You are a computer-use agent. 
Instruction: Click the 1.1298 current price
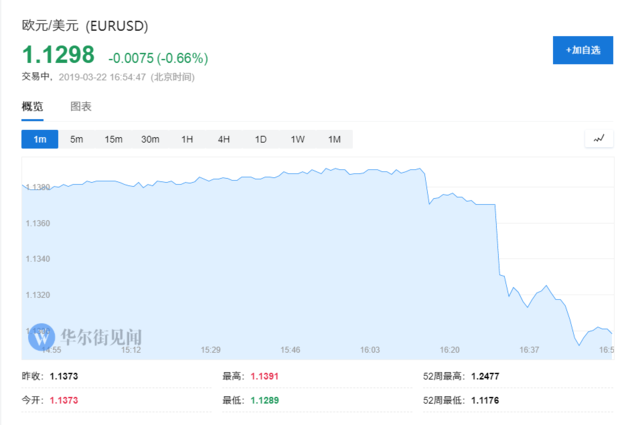[x=58, y=56]
